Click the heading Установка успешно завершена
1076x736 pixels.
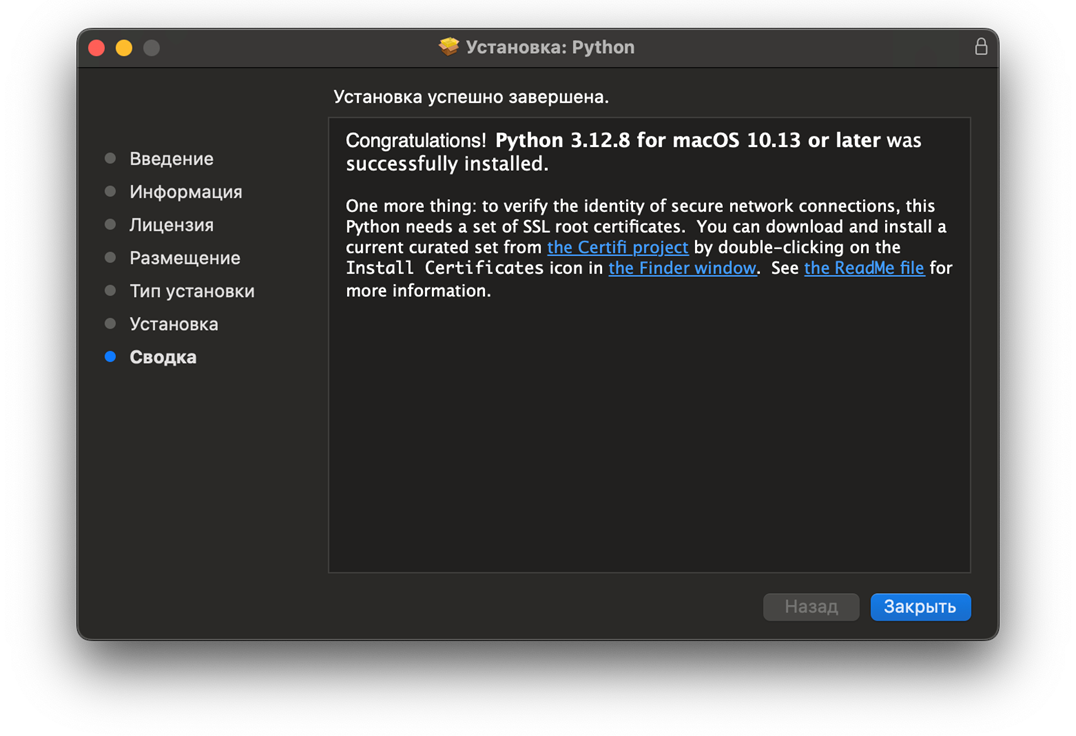(x=471, y=97)
